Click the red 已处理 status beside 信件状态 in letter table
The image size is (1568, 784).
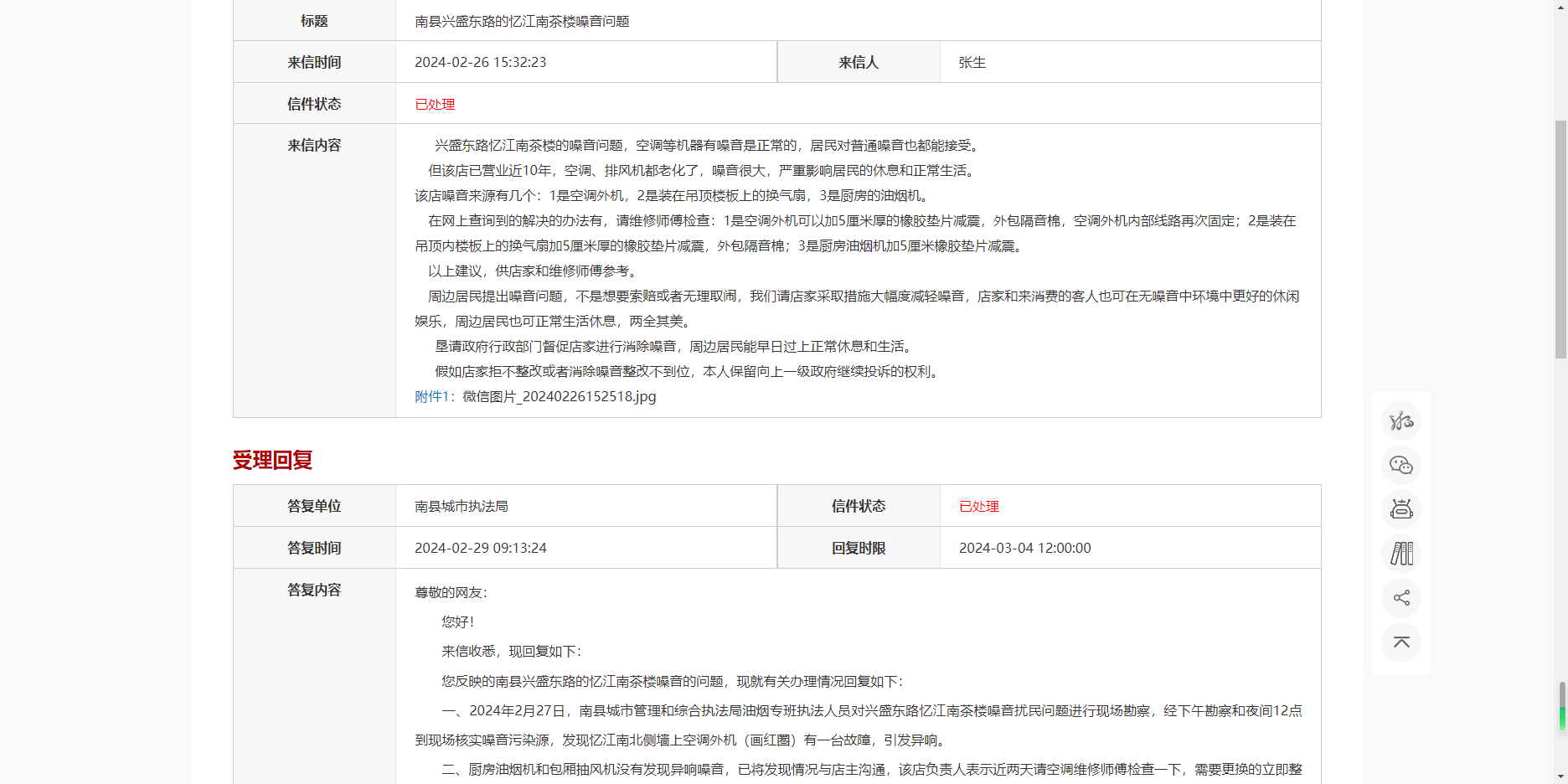tap(435, 105)
